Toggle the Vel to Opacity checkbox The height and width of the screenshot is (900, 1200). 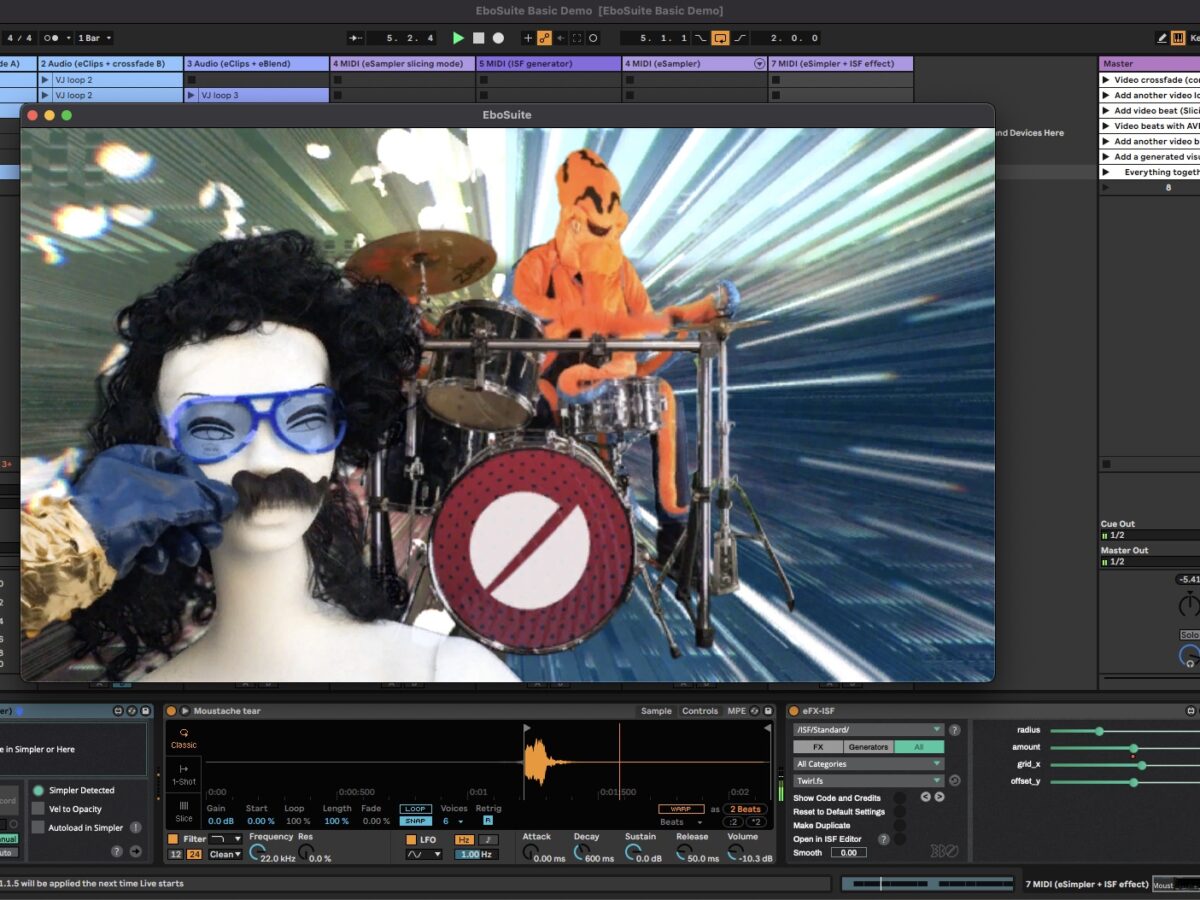(38, 809)
